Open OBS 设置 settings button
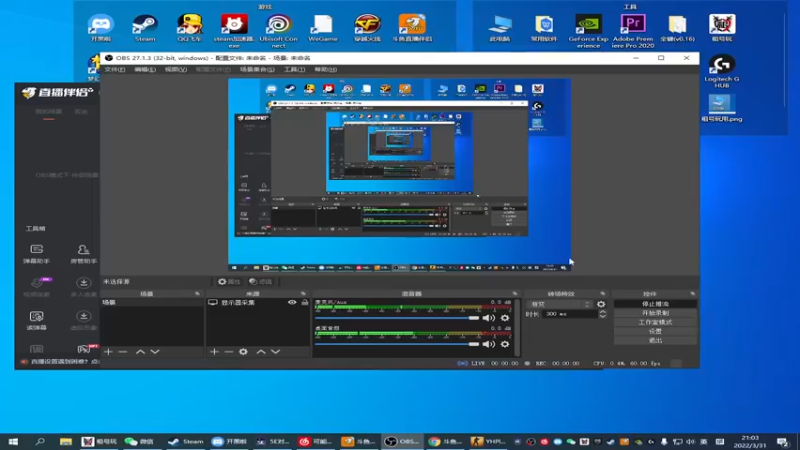 tap(655, 331)
